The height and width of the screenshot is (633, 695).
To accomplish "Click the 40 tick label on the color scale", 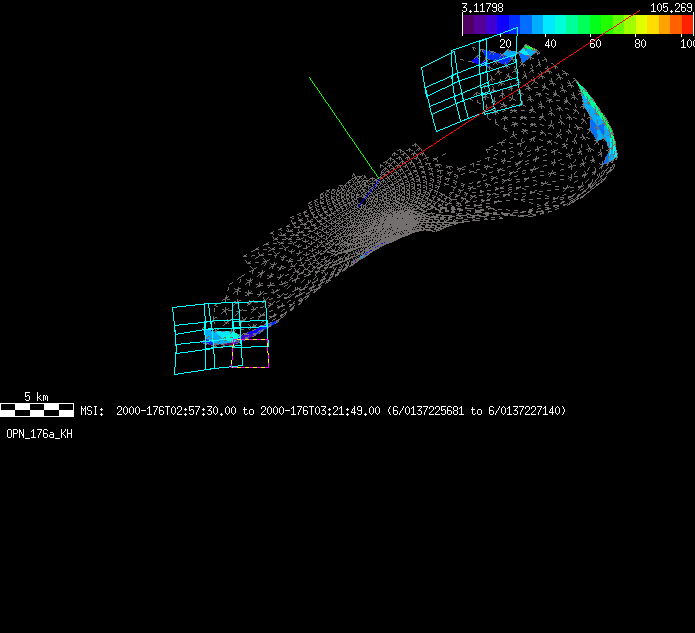I will (x=550, y=43).
